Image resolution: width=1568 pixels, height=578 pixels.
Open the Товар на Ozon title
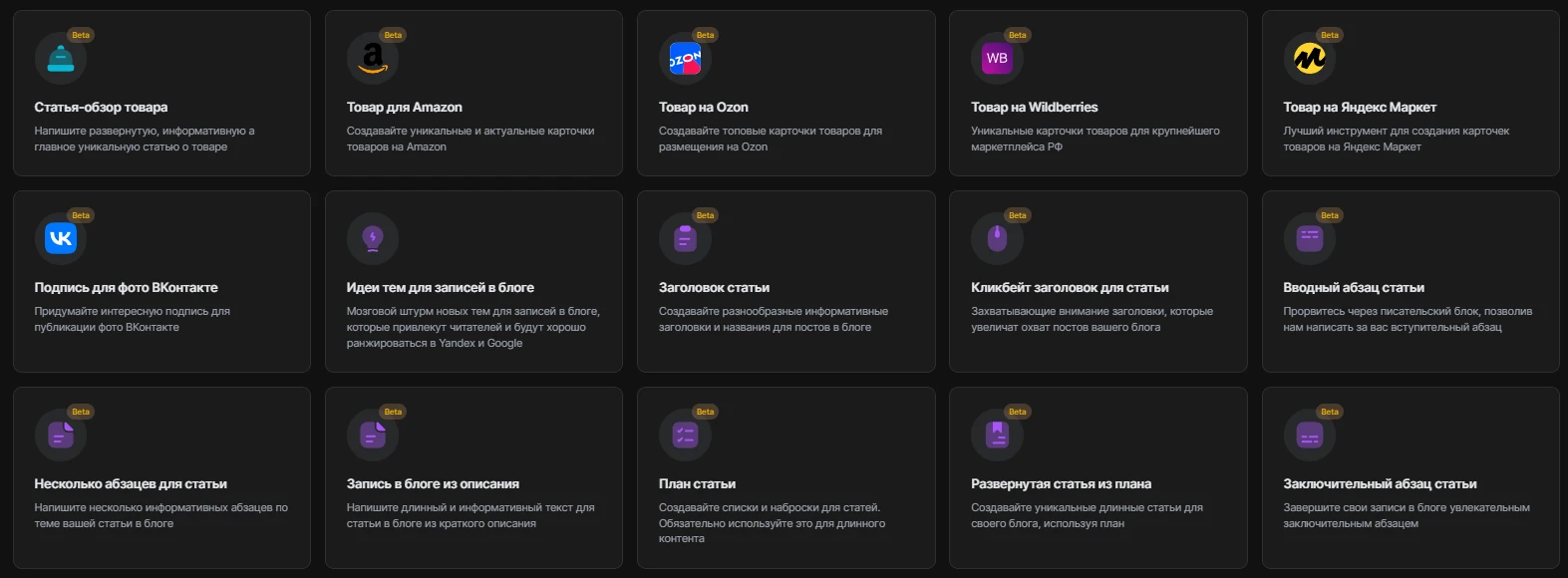[x=704, y=107]
